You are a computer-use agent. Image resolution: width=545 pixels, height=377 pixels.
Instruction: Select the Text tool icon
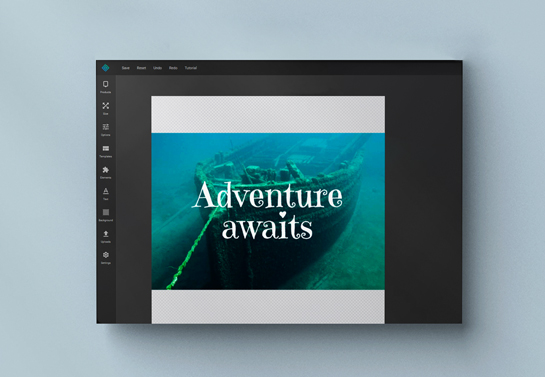pyautogui.click(x=106, y=191)
